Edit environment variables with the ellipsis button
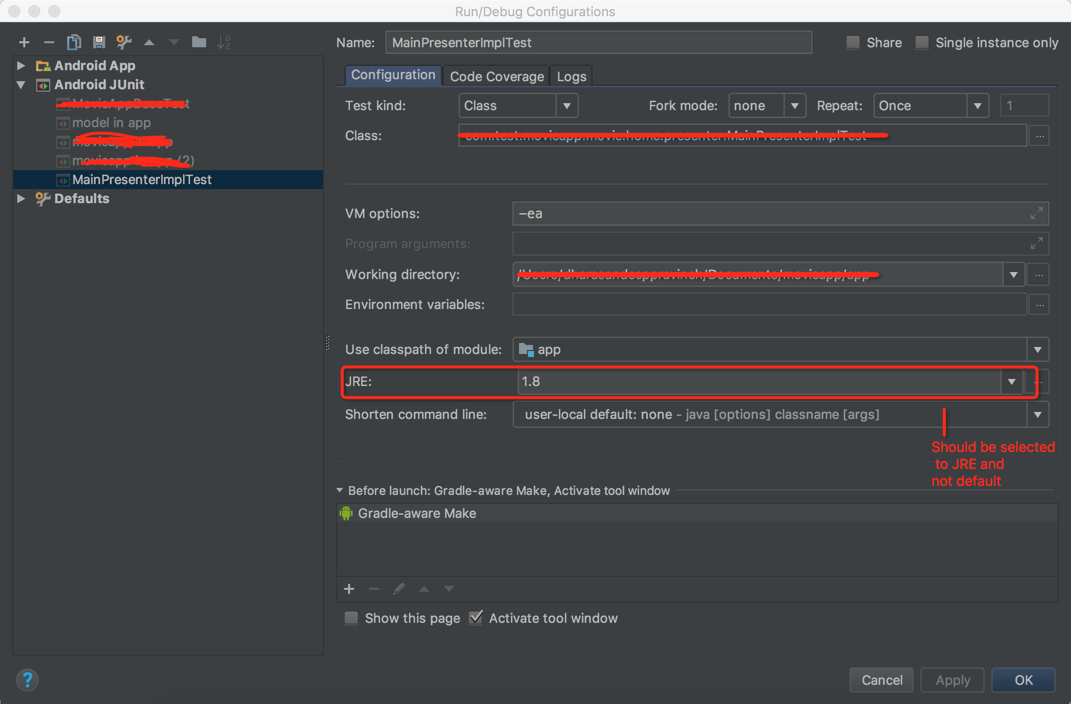Image resolution: width=1071 pixels, height=704 pixels. point(1039,305)
